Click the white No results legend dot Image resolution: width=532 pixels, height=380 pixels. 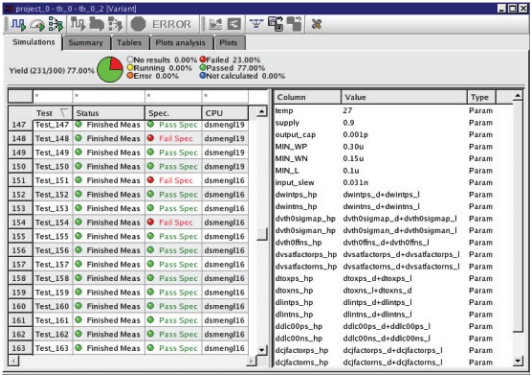130,59
